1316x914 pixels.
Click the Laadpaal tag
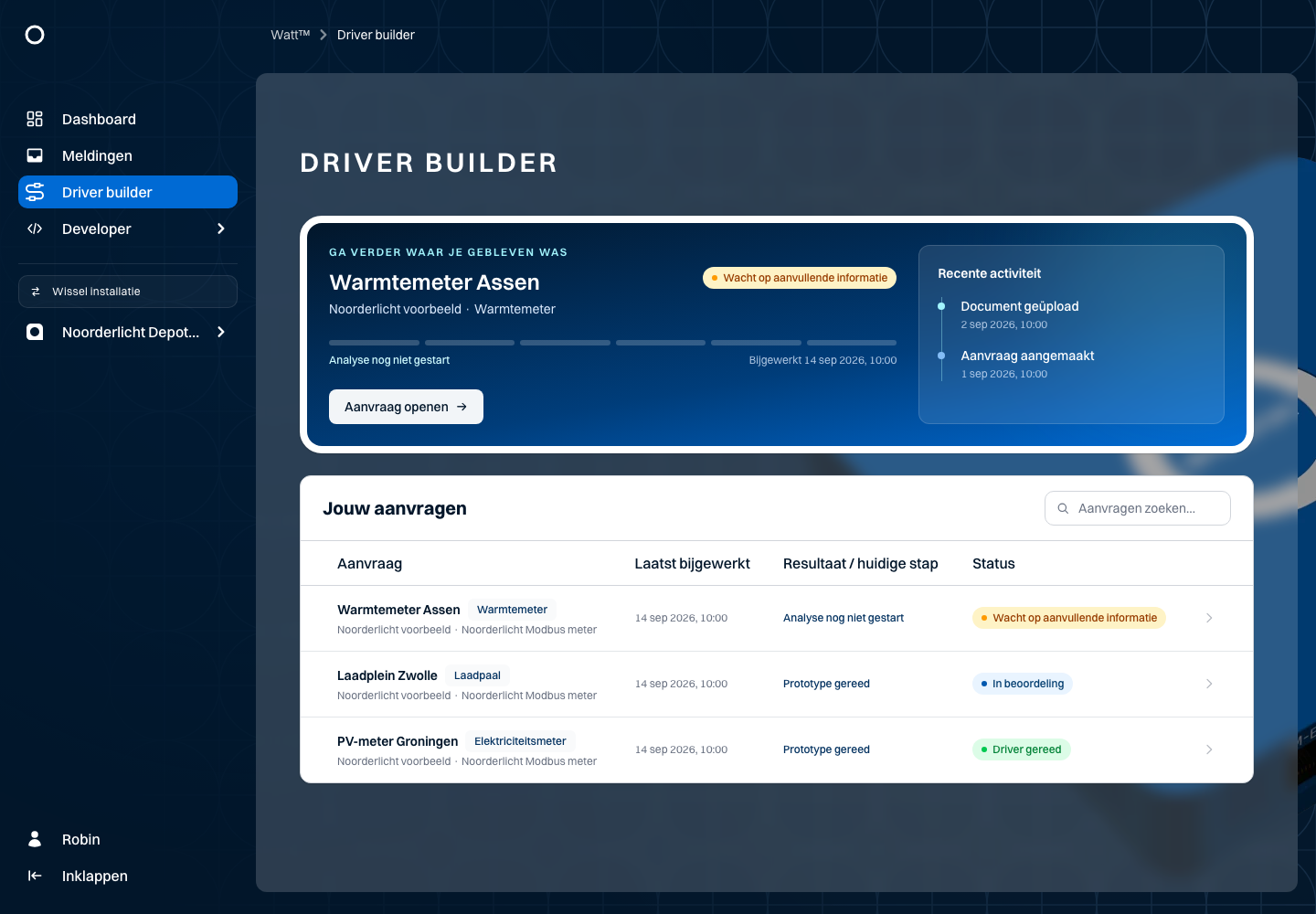477,675
